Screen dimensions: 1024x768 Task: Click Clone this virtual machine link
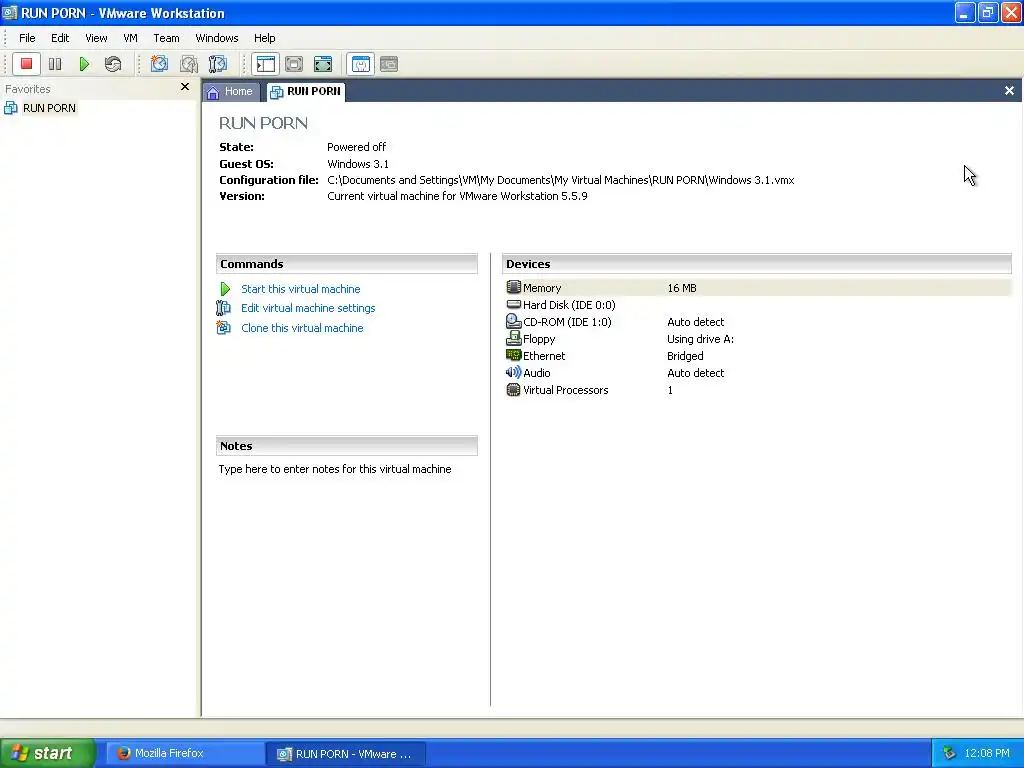[302, 328]
